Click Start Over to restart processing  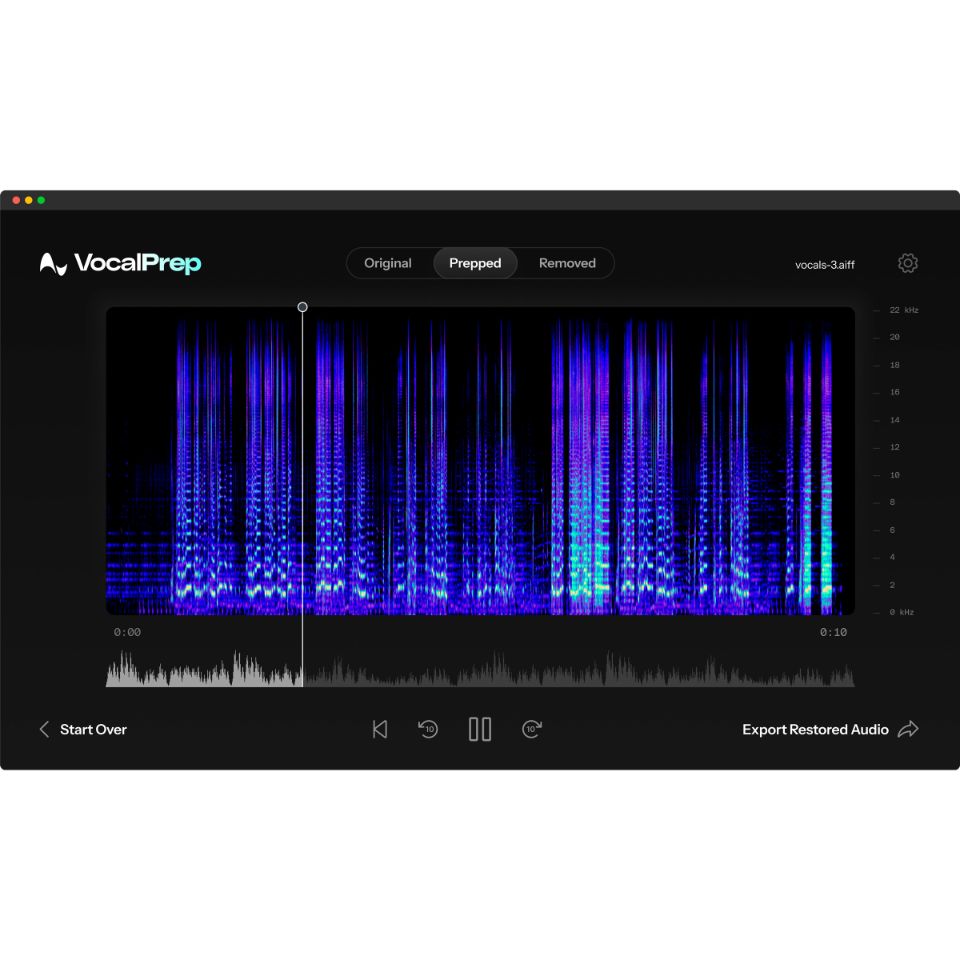(x=92, y=729)
